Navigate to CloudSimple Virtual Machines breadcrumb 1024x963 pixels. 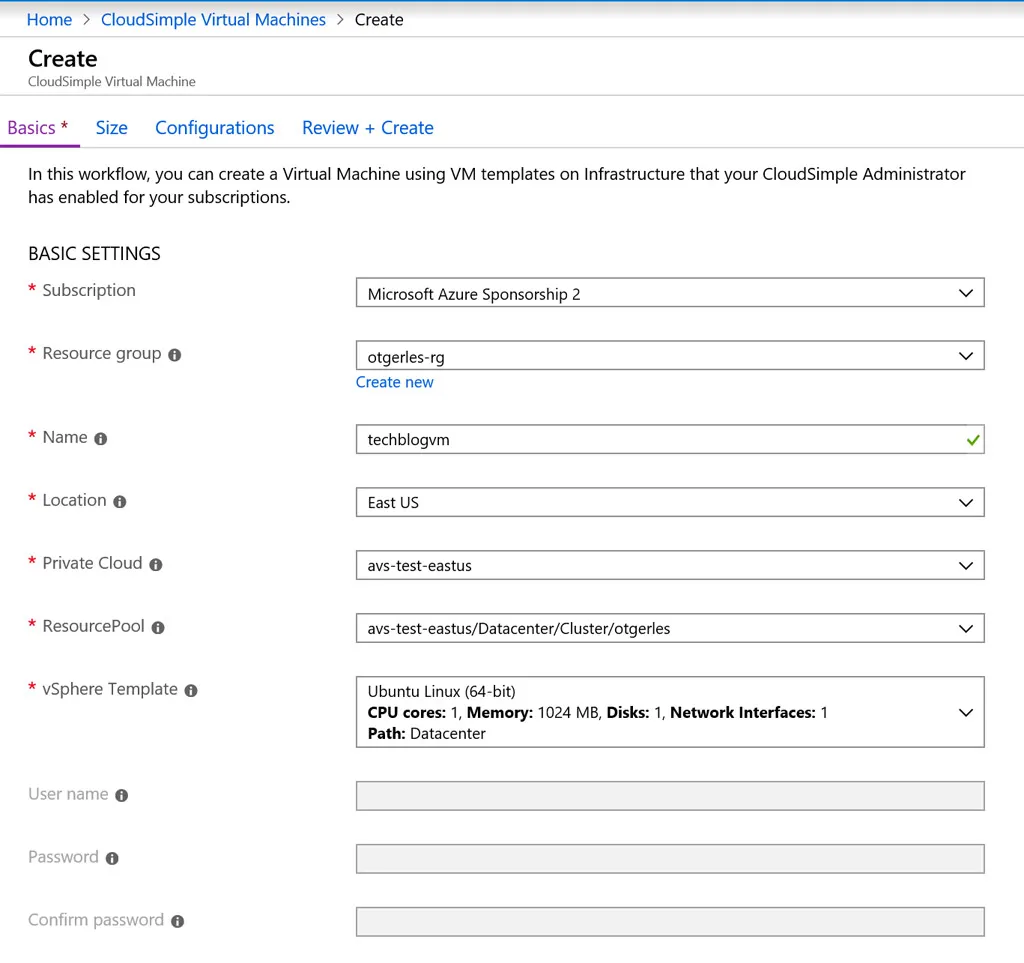pyautogui.click(x=213, y=19)
